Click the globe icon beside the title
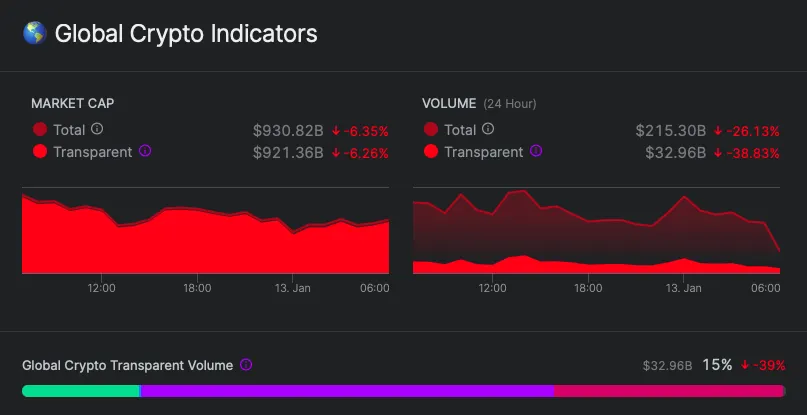807x415 pixels. click(x=34, y=34)
